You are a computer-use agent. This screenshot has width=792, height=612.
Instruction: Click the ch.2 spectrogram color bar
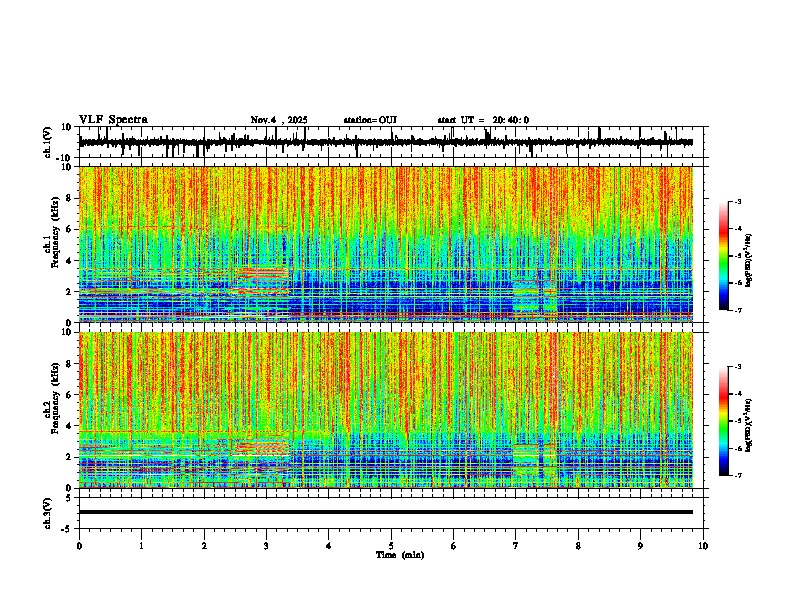click(723, 421)
